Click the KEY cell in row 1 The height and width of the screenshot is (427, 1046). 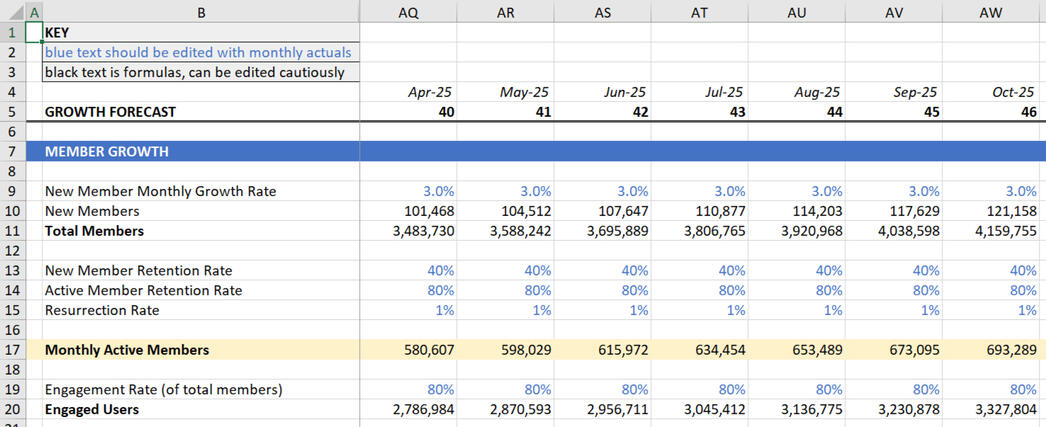[201, 32]
